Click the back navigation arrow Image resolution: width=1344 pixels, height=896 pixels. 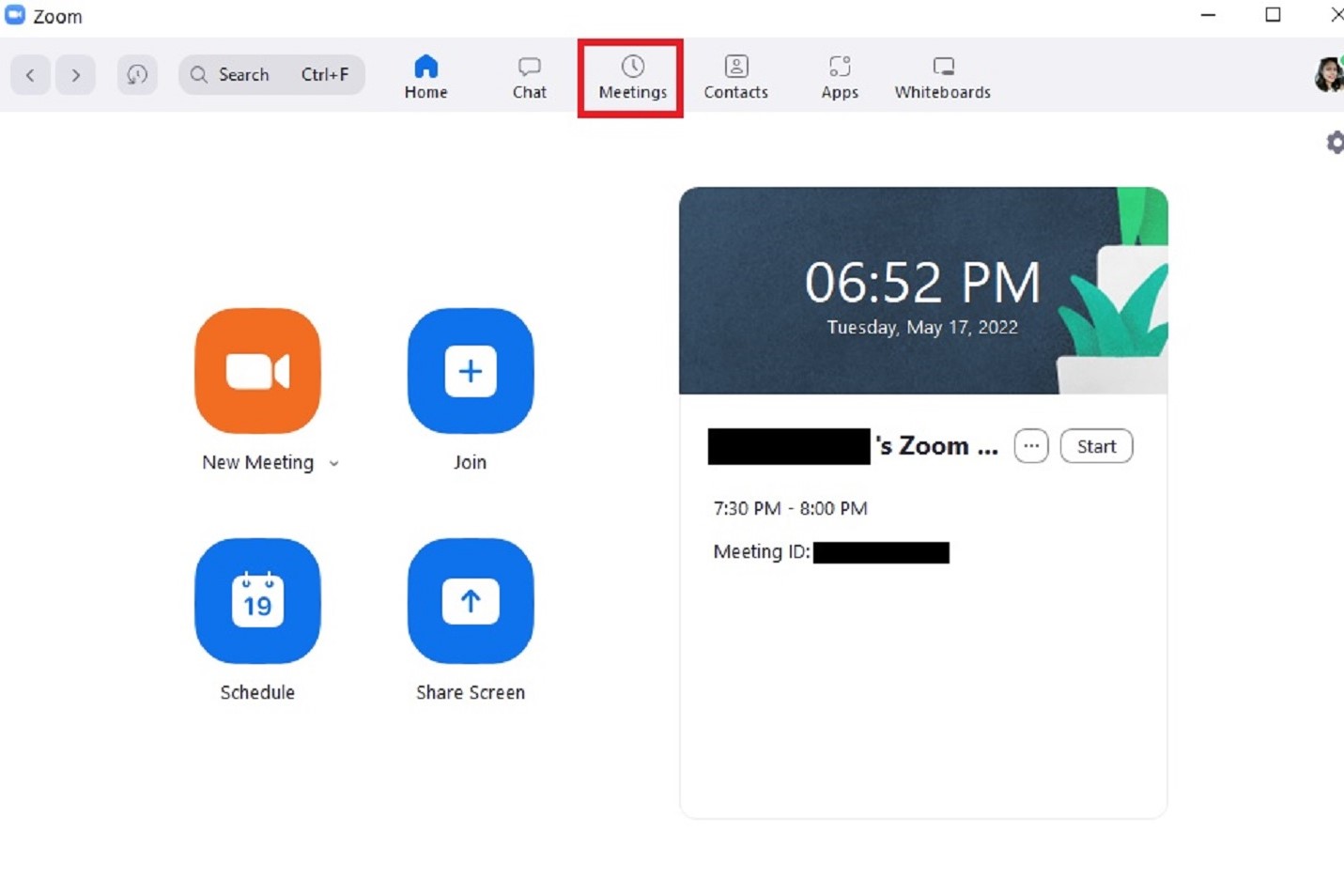[x=30, y=75]
